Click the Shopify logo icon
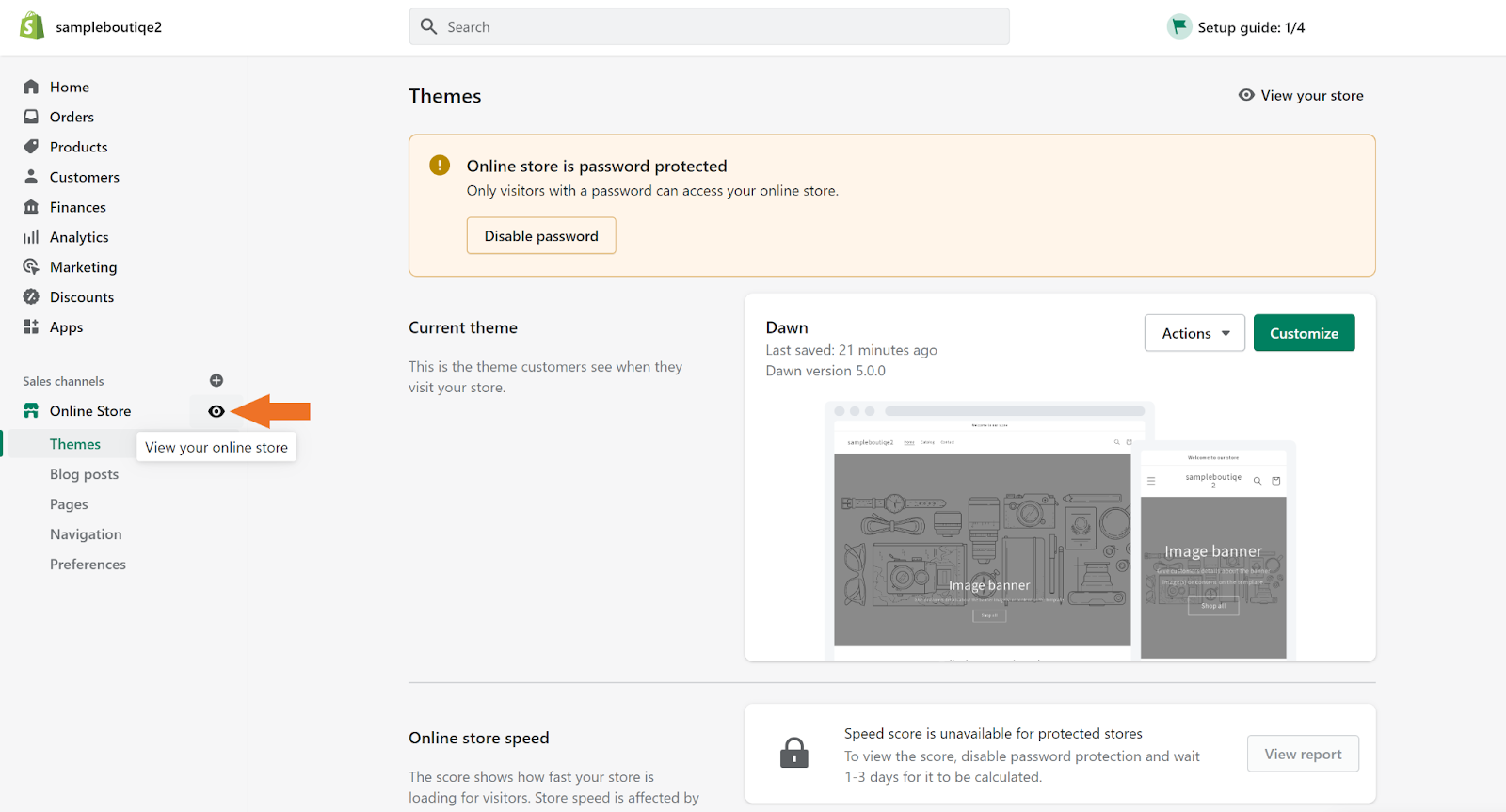The height and width of the screenshot is (812, 1506). coord(32,26)
